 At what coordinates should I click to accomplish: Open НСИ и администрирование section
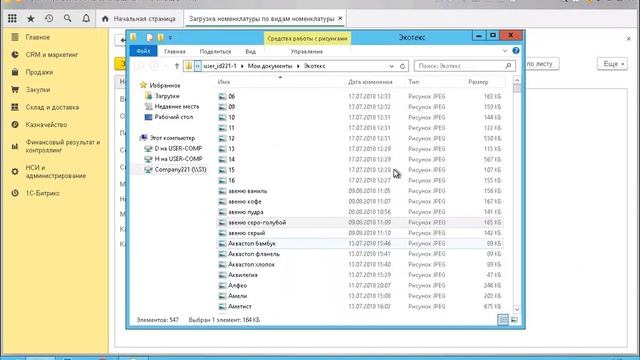coord(56,171)
